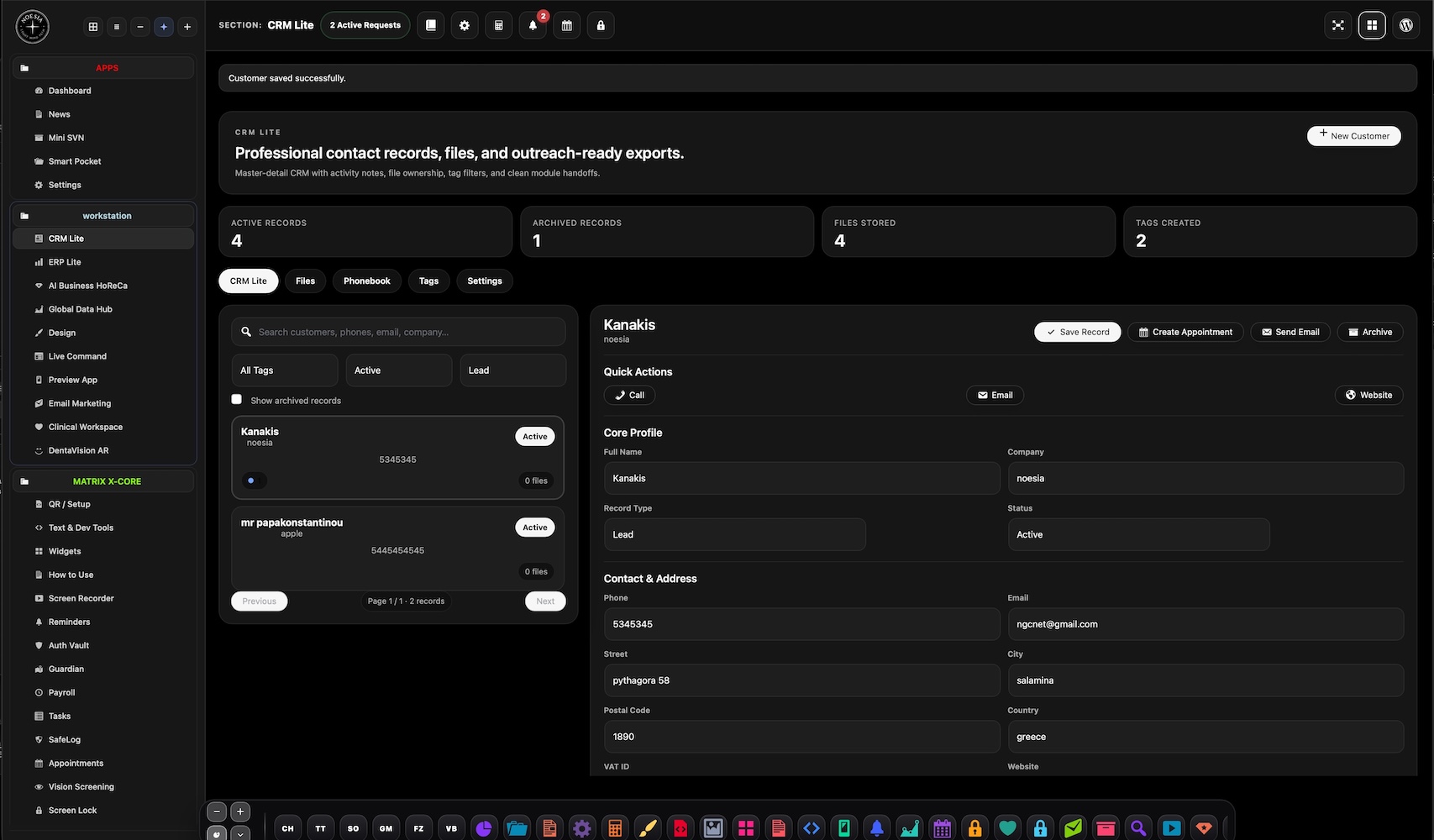Viewport: 1434px width, 840px height.
Task: Open the purple calendar dock icon
Action: point(943,828)
